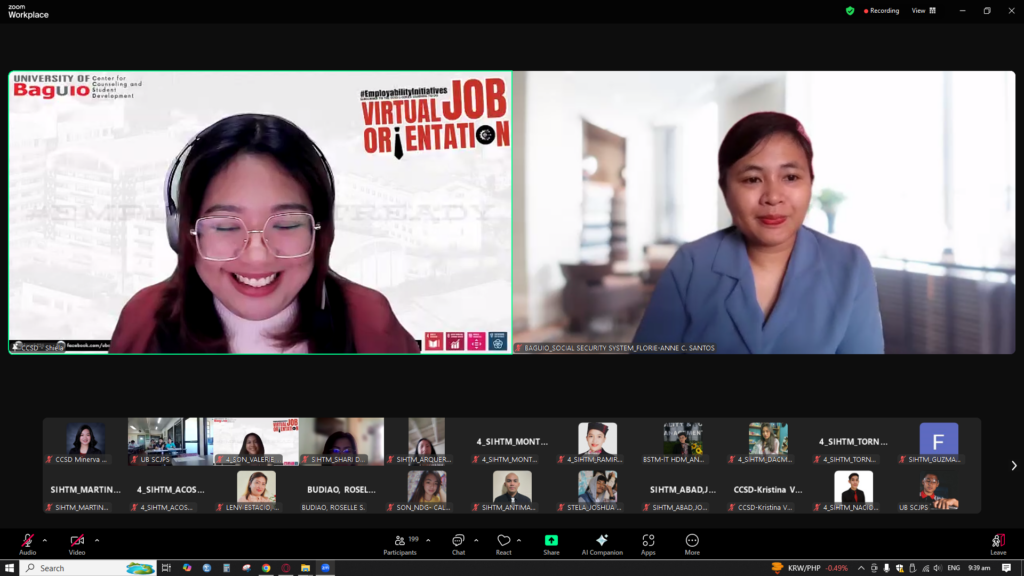Leave the meeting

point(998,543)
